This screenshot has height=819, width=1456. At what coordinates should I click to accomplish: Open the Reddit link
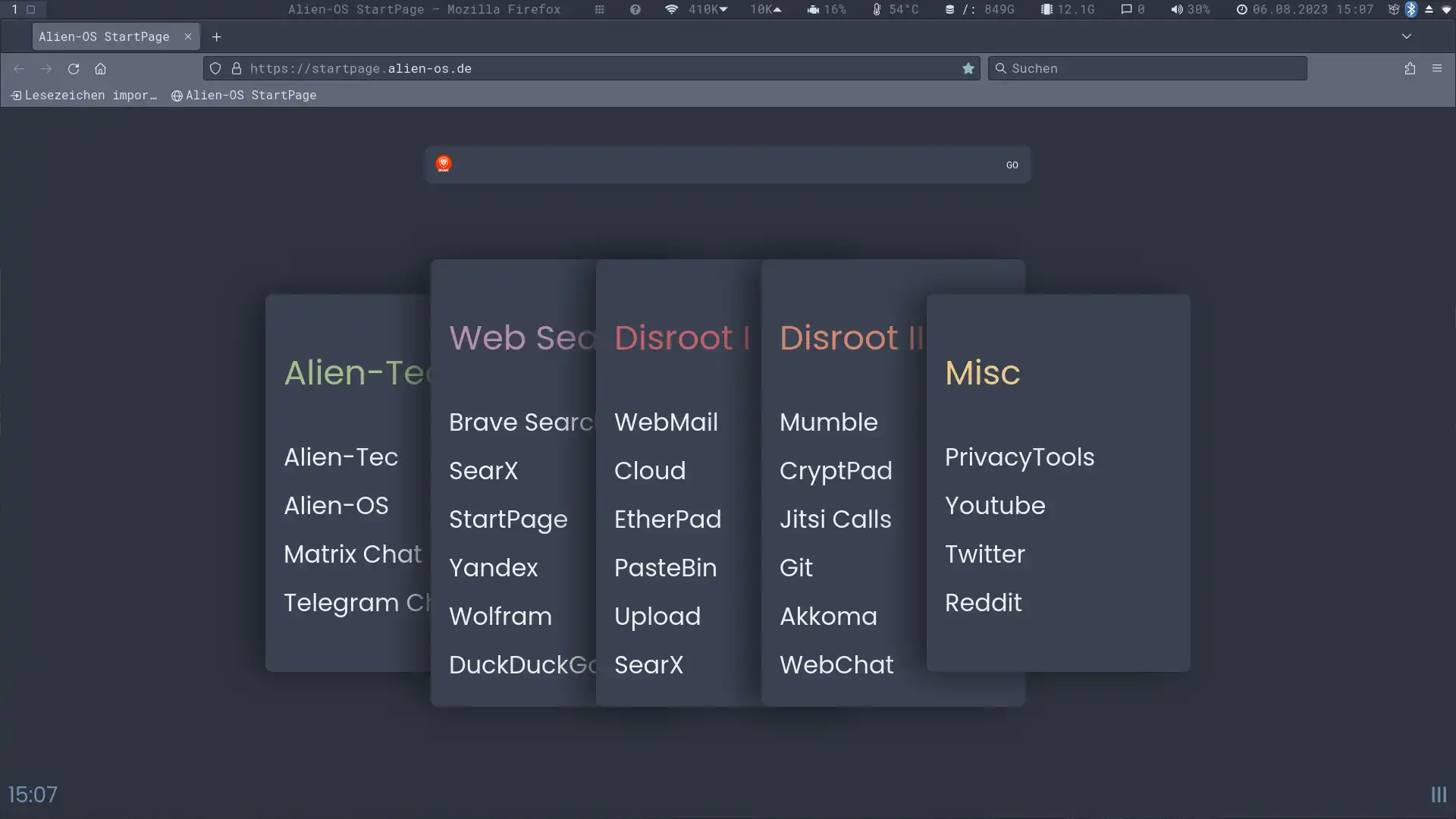(x=983, y=603)
